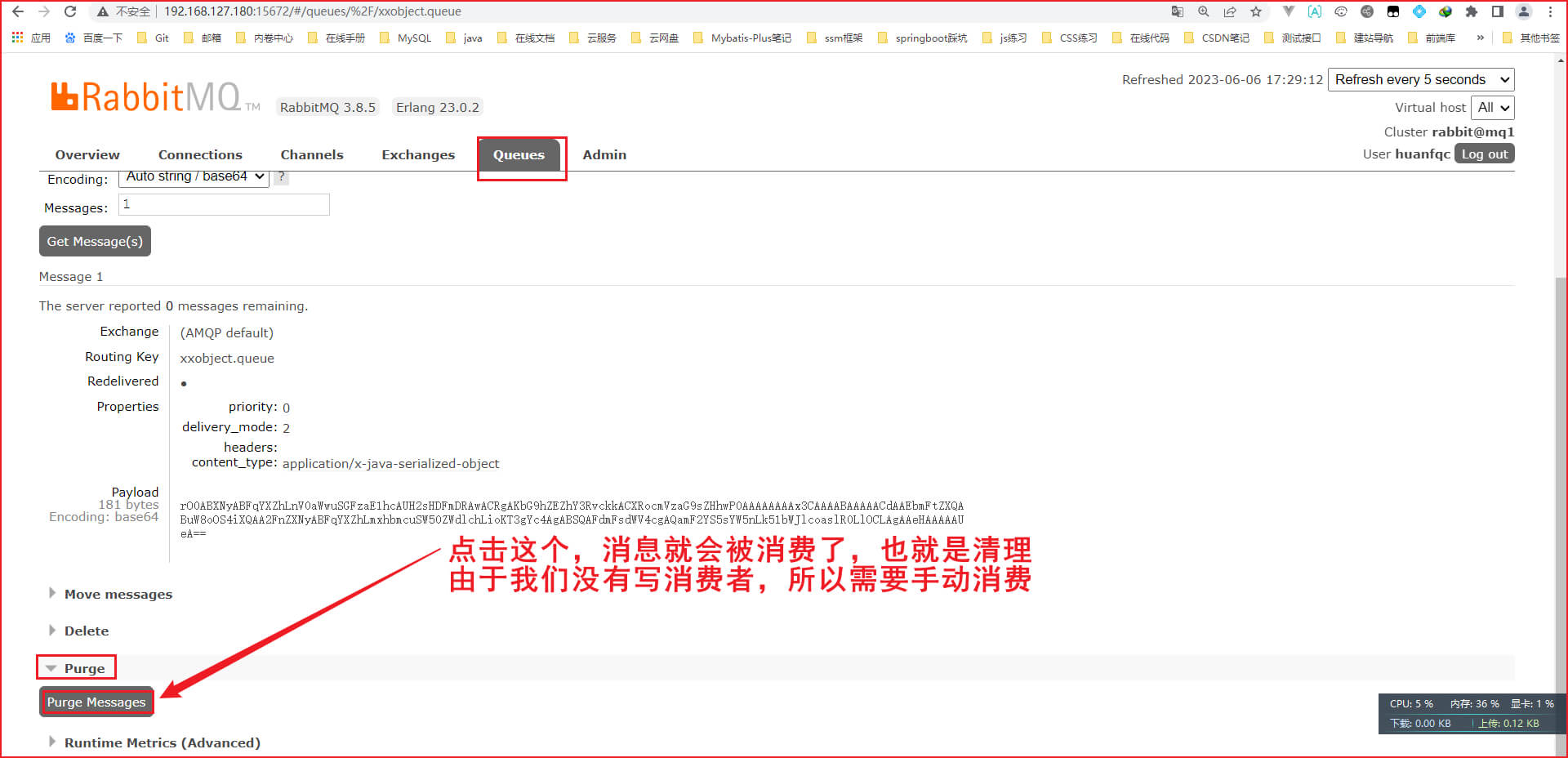This screenshot has height=758, width=1568.
Task: Collapse the Purge section
Action: [76, 668]
